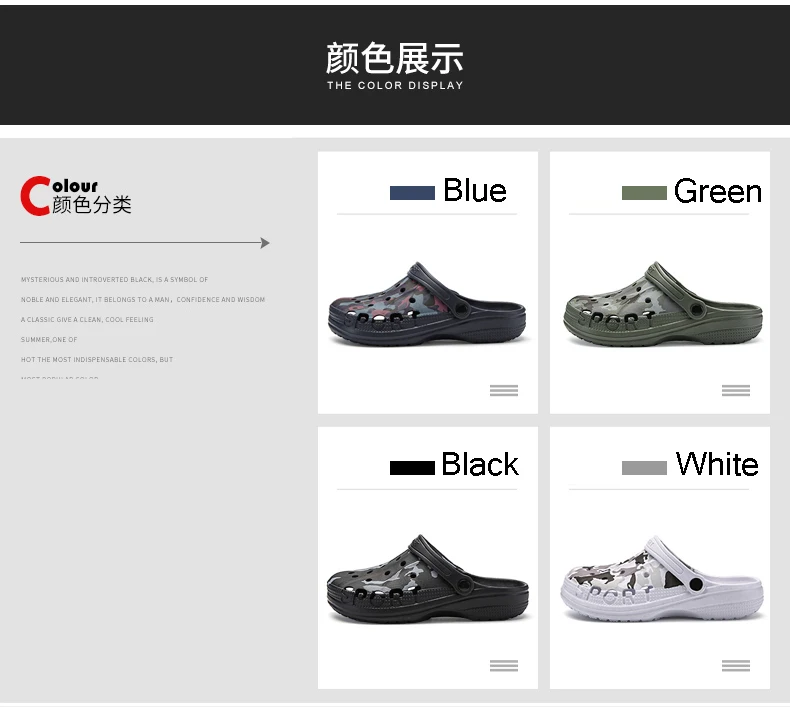The width and height of the screenshot is (790, 707).
Task: Click THE COLOR DISPLAY header title
Action: 395,86
